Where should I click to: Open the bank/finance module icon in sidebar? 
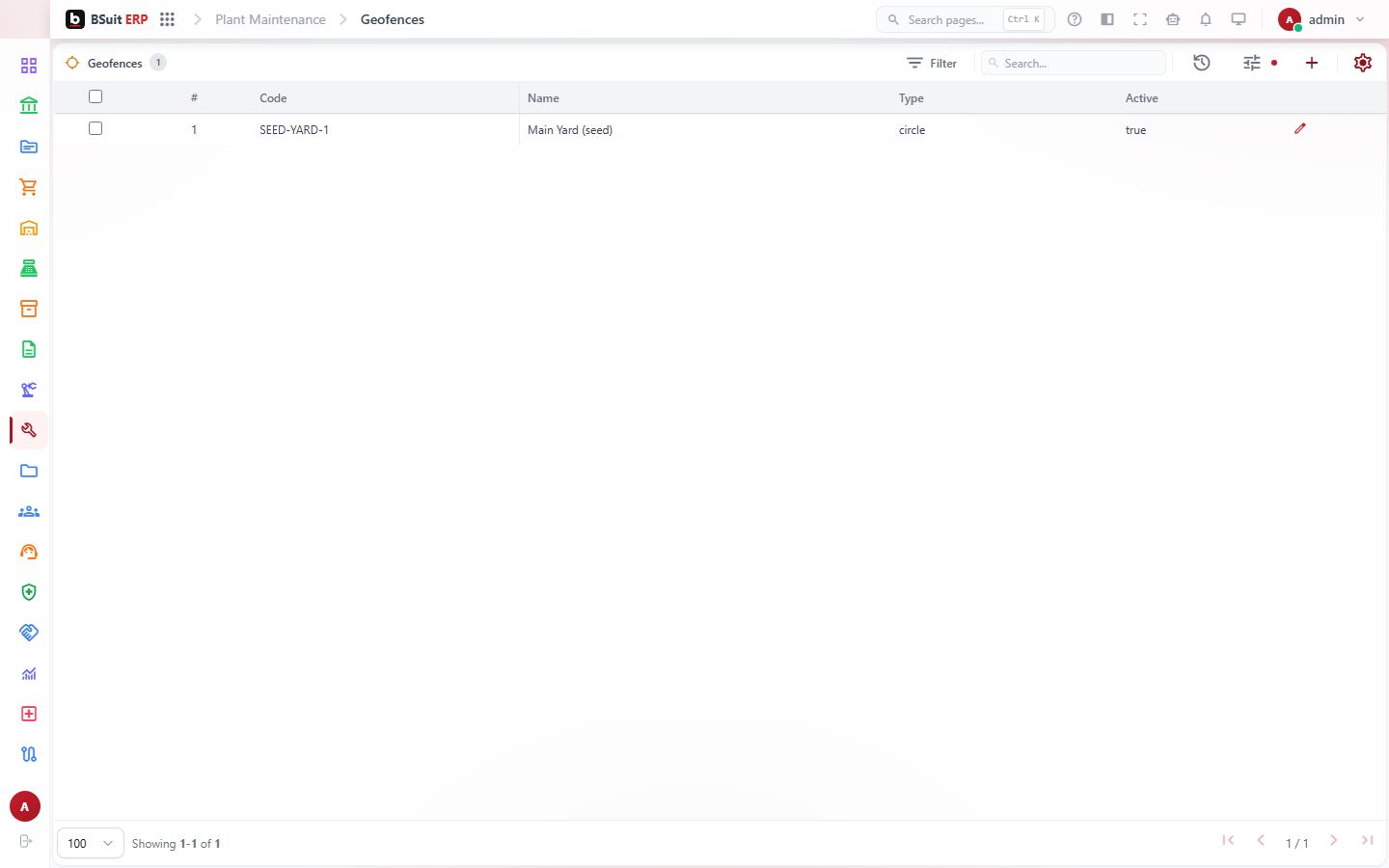(x=29, y=106)
